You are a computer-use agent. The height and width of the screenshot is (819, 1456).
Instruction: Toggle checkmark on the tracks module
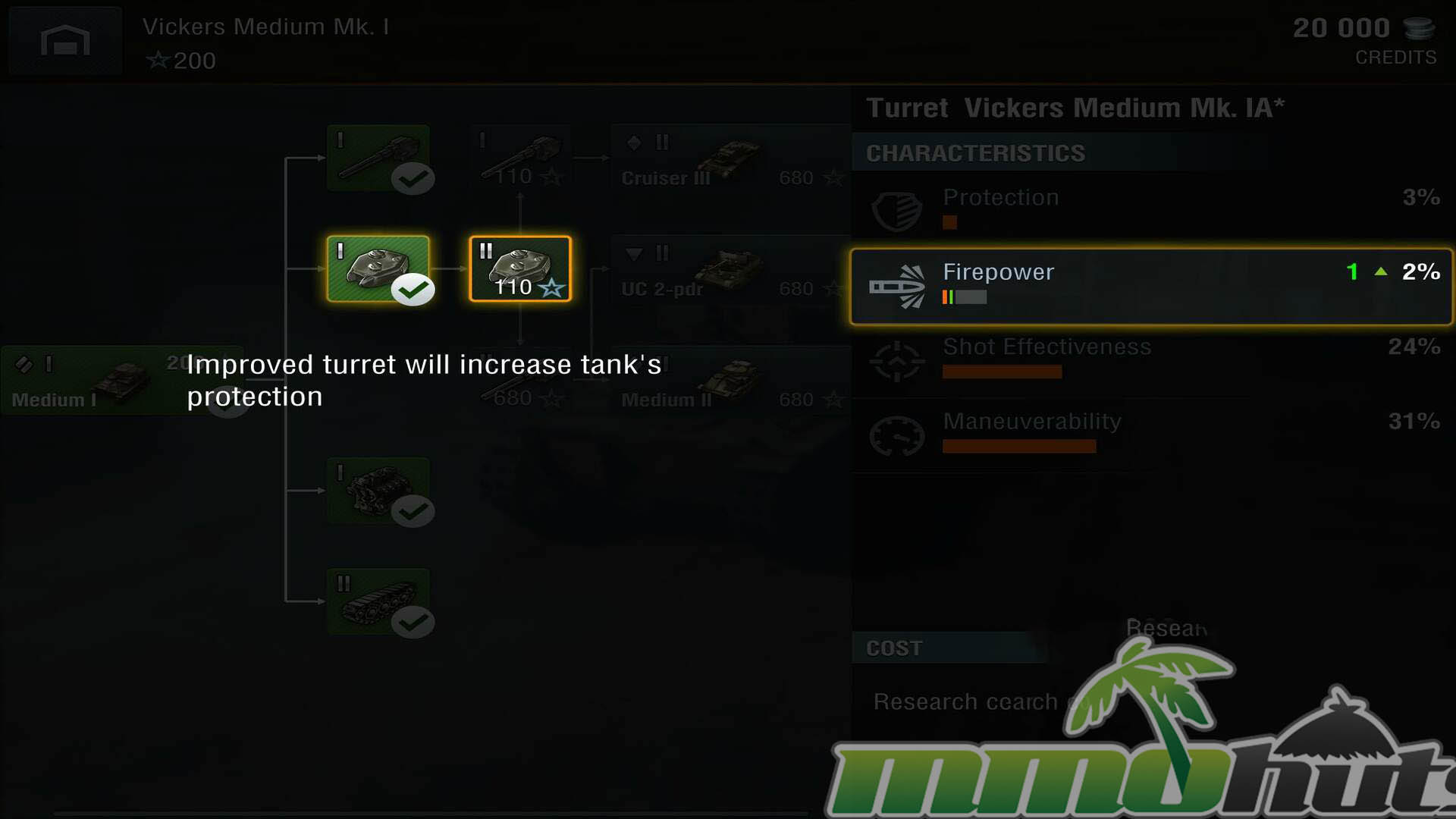(413, 622)
